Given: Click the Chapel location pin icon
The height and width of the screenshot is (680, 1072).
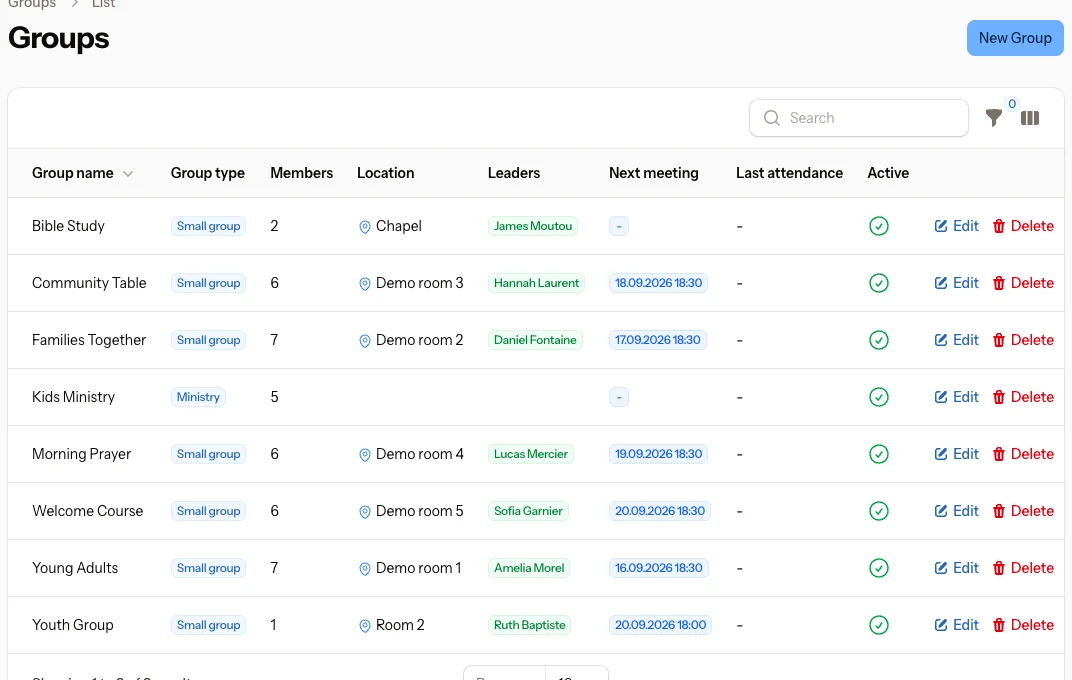Looking at the screenshot, I should [x=364, y=226].
